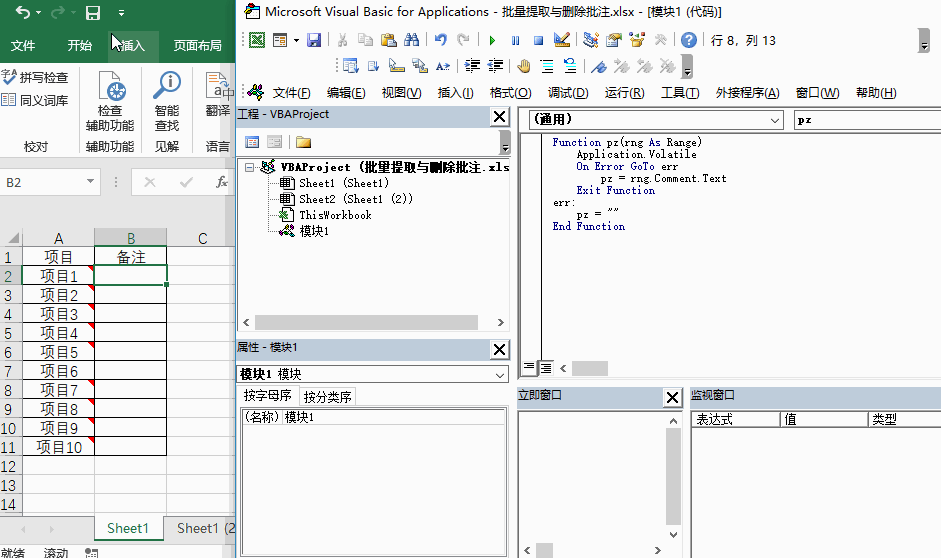
Task: Click List Properties/Methods icon on Edit toolbar
Action: pos(350,66)
